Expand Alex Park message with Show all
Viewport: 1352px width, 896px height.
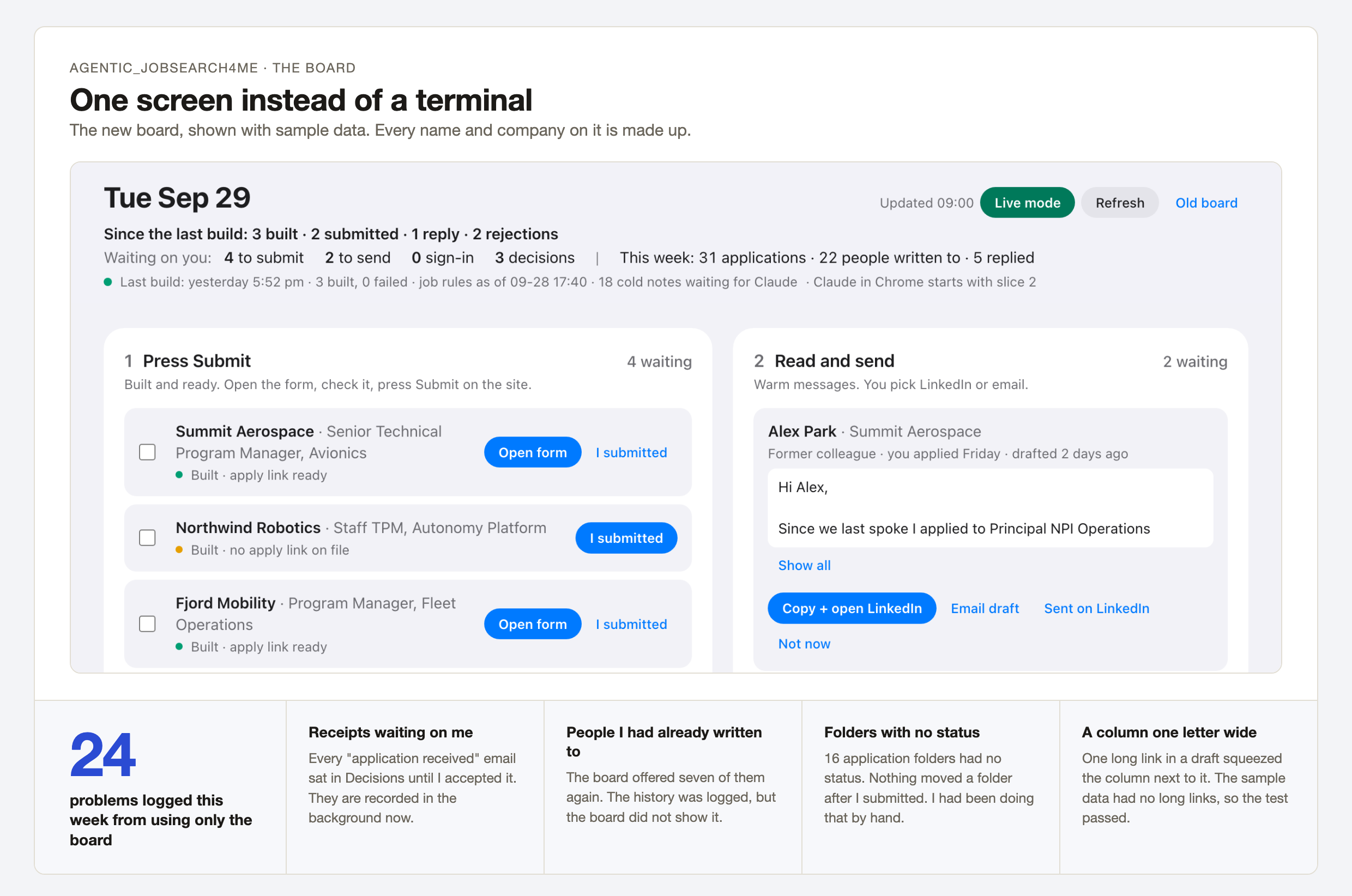pos(804,565)
